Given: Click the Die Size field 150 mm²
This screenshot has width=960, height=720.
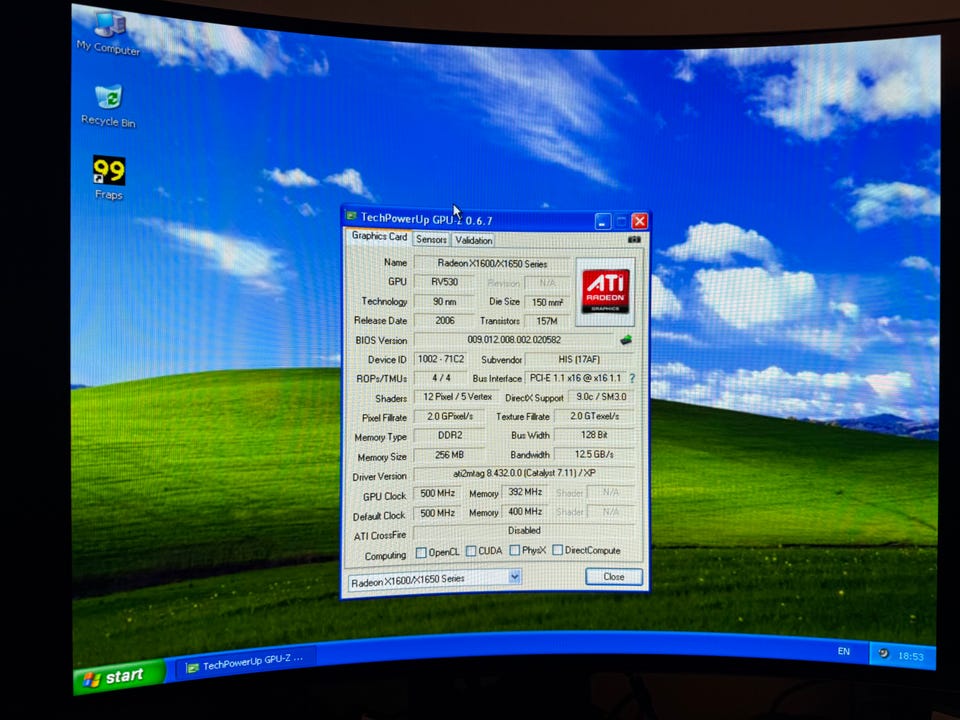Looking at the screenshot, I should click(547, 302).
